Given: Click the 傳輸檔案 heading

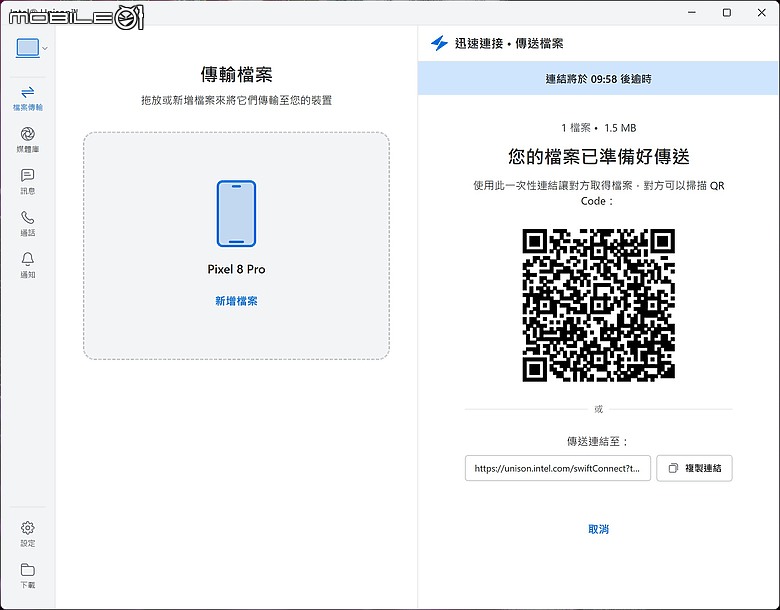Looking at the screenshot, I should pyautogui.click(x=236, y=75).
